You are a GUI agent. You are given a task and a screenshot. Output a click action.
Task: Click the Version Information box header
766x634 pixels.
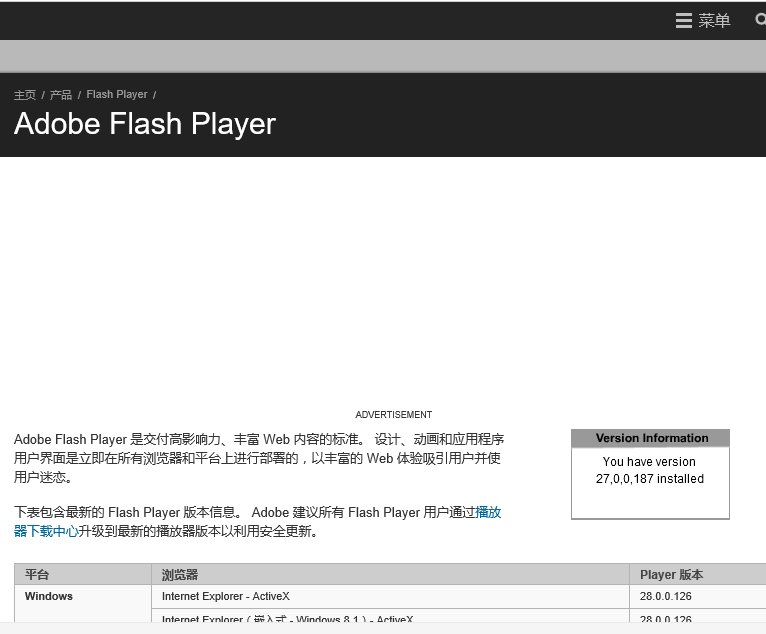[x=650, y=438]
